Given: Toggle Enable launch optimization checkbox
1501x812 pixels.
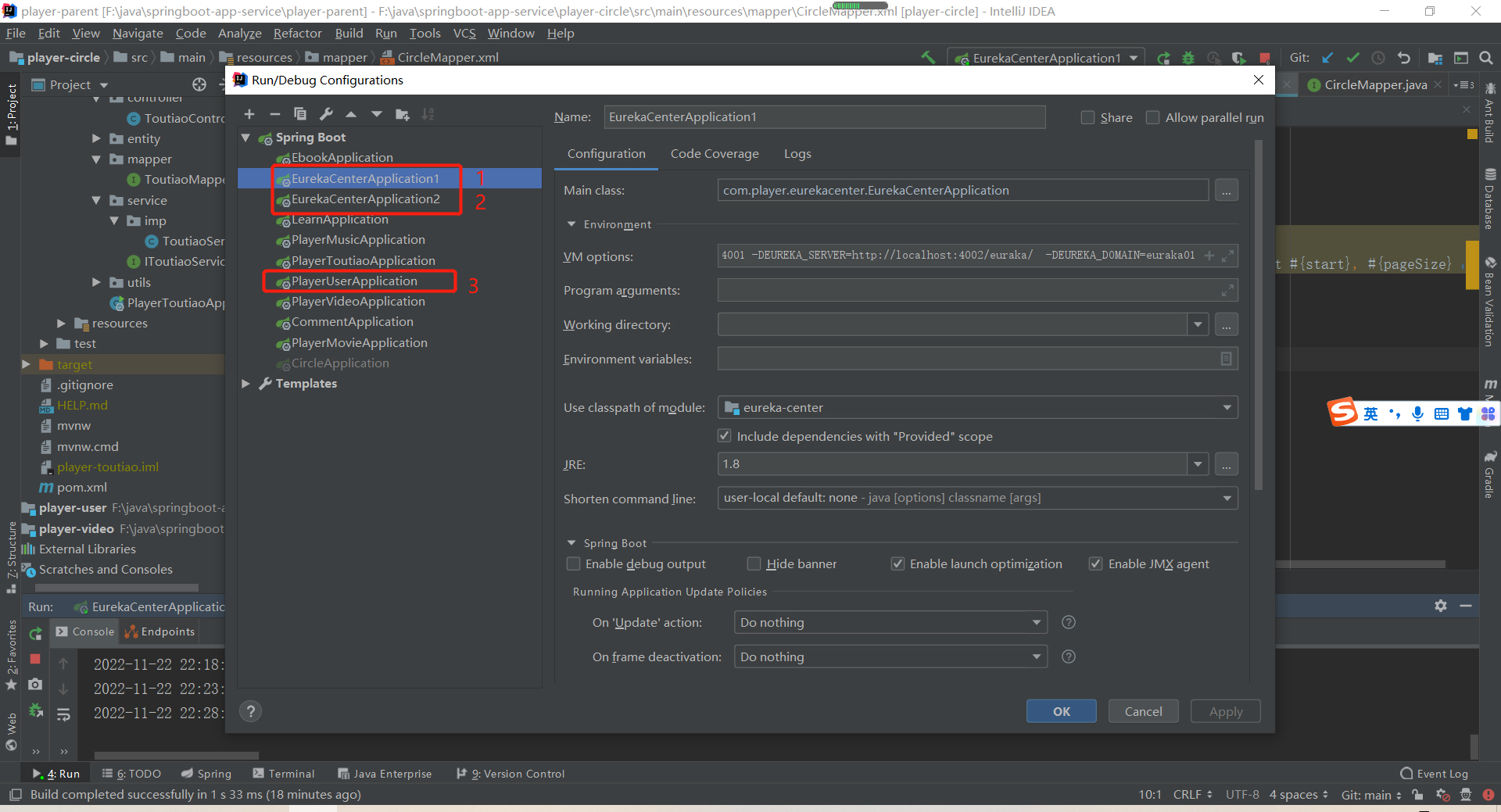Looking at the screenshot, I should point(897,563).
